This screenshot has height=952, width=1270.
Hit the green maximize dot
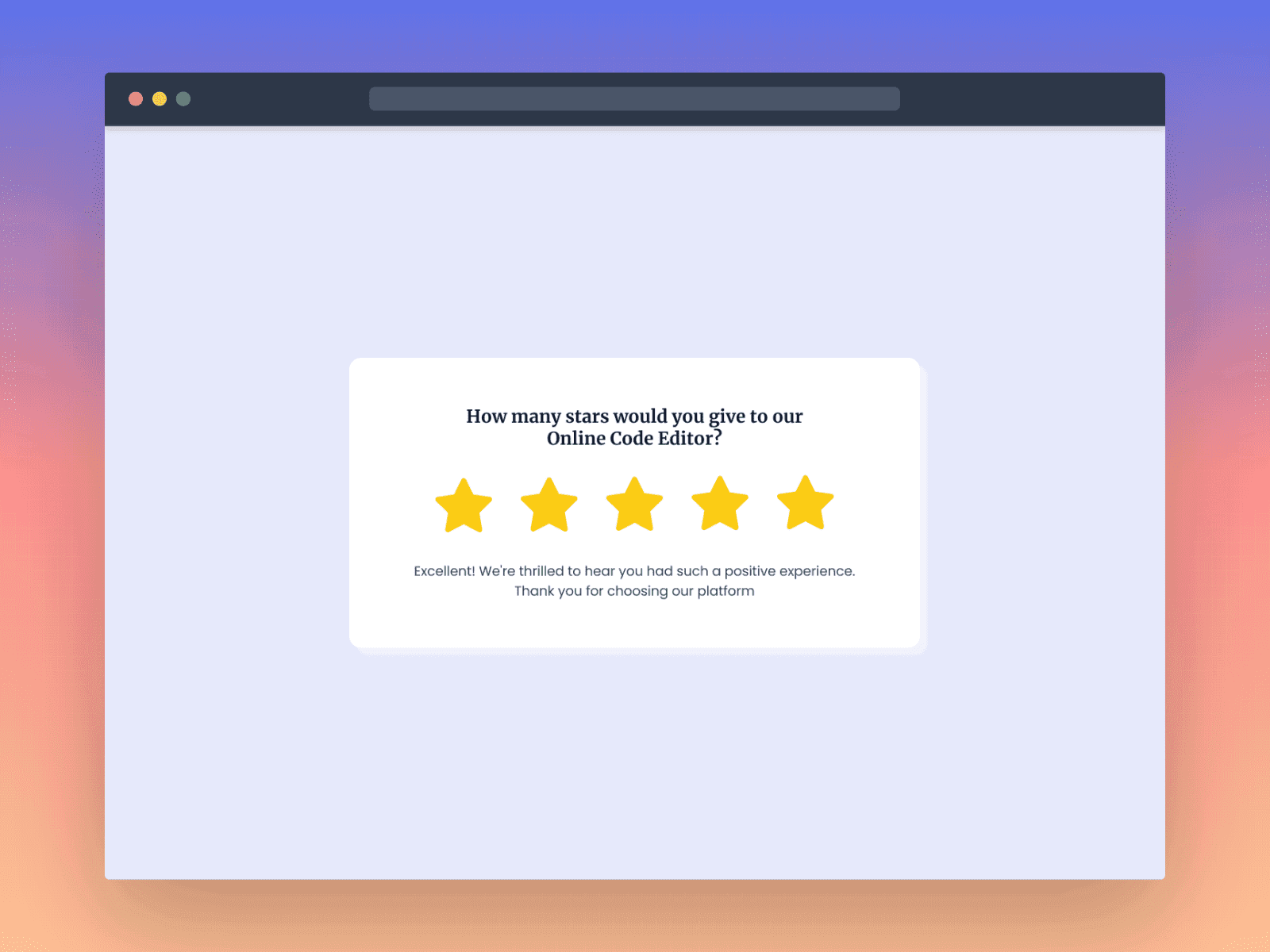(x=183, y=99)
